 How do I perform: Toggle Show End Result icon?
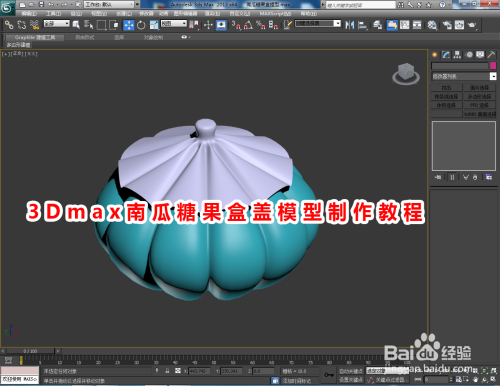[x=452, y=177]
